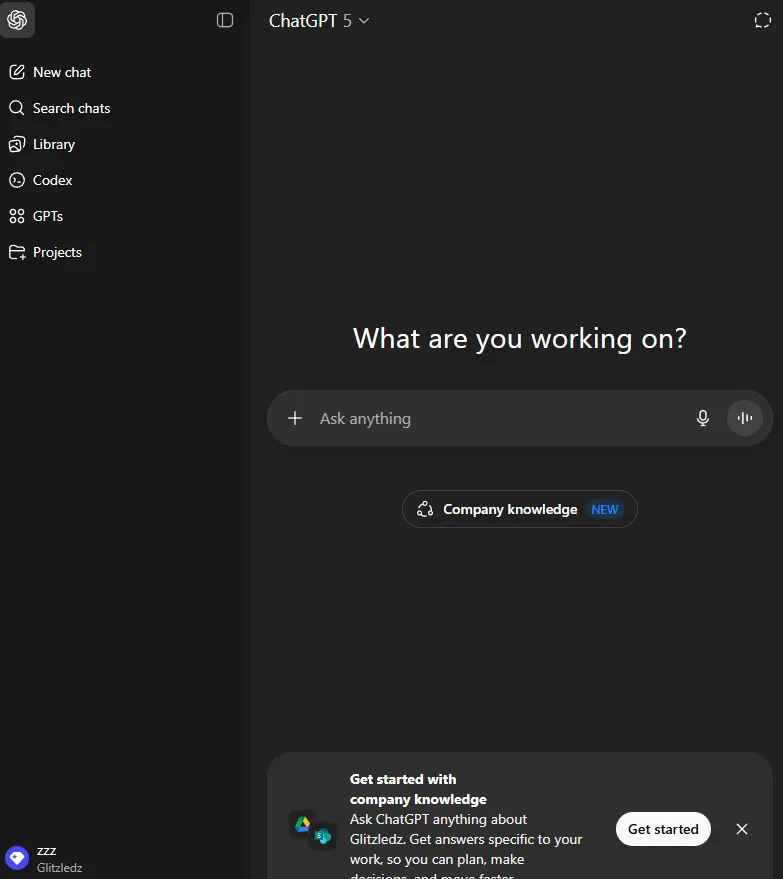Click the microphone dictate icon
Image resolution: width=783 pixels, height=879 pixels.
coord(702,418)
